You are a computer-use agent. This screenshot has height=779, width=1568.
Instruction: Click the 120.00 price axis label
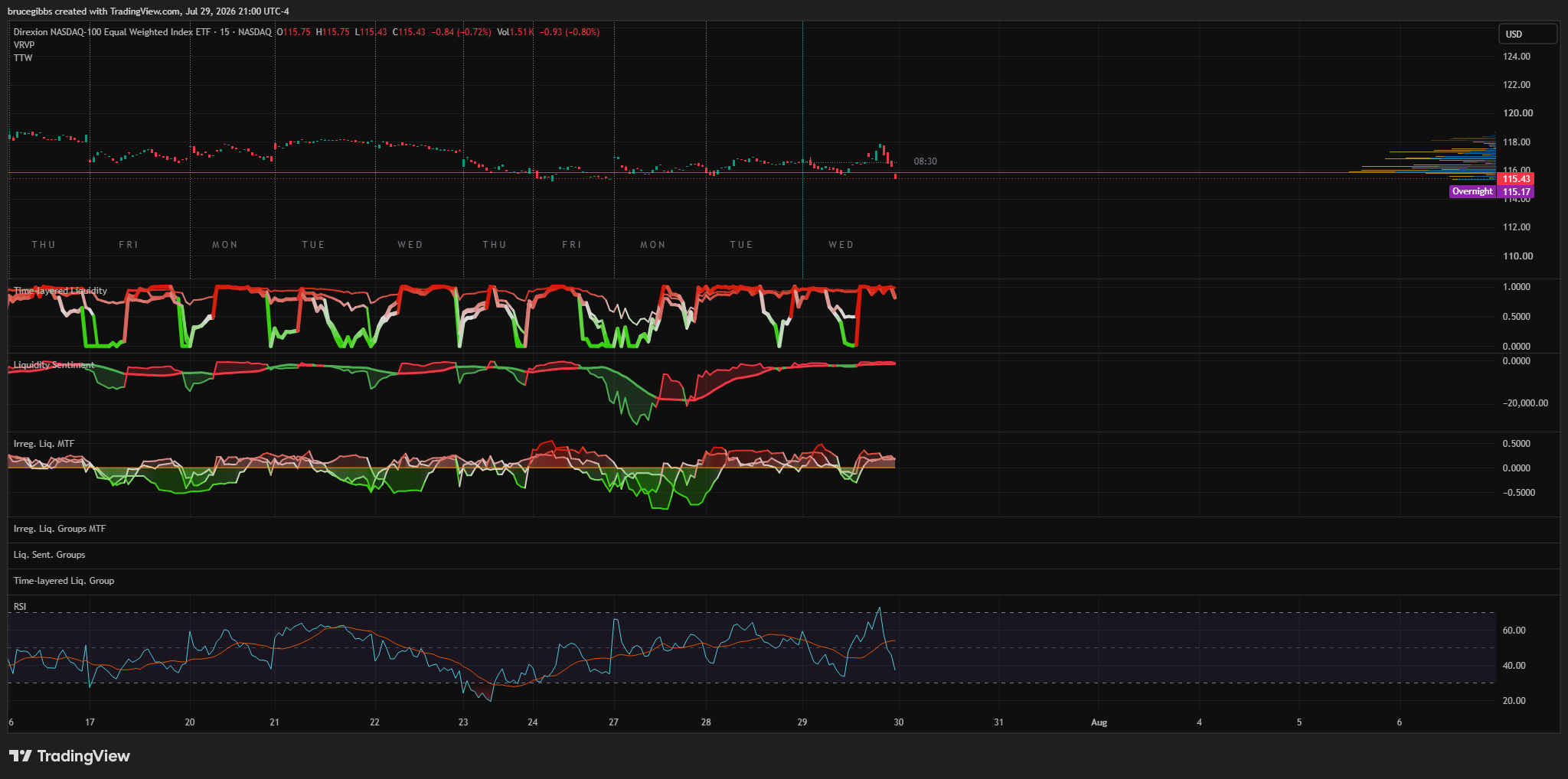point(1517,113)
